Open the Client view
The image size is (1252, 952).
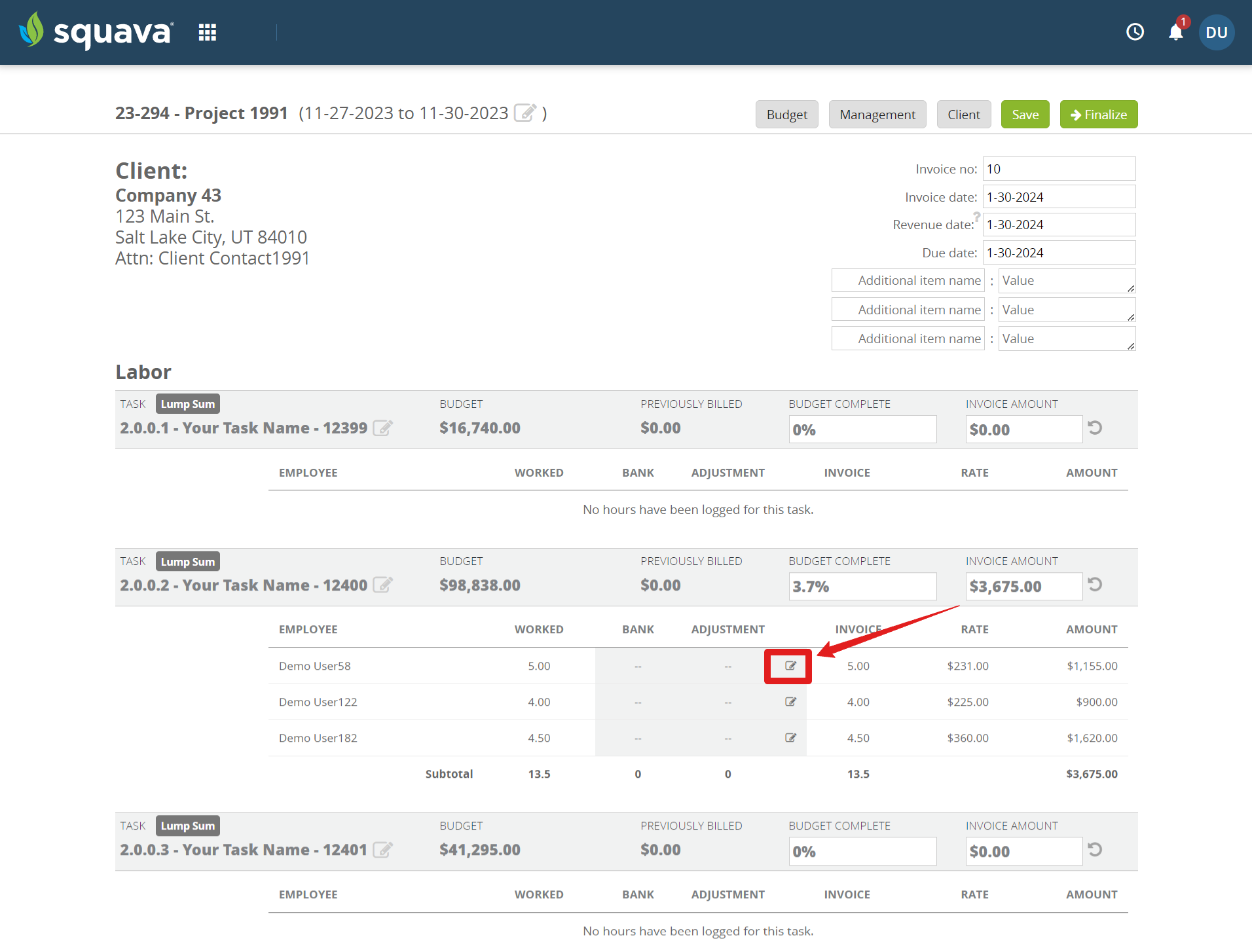(964, 115)
